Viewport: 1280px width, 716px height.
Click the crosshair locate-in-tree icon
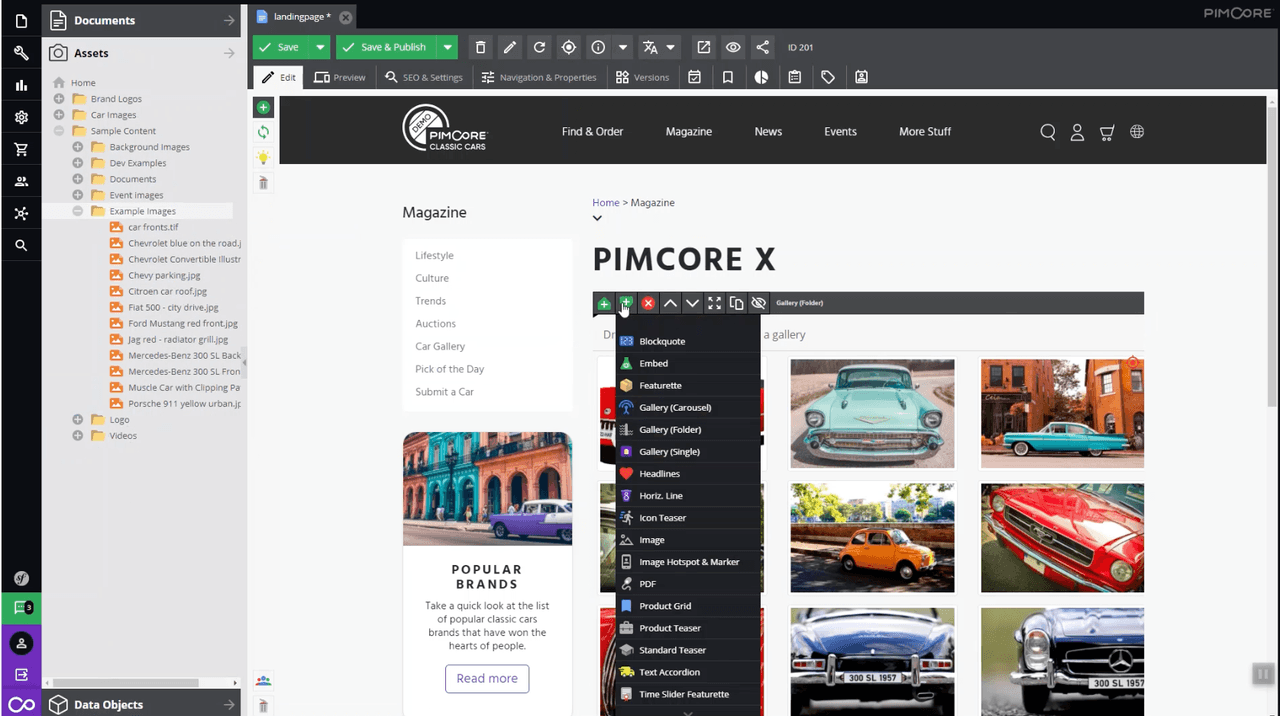point(569,47)
